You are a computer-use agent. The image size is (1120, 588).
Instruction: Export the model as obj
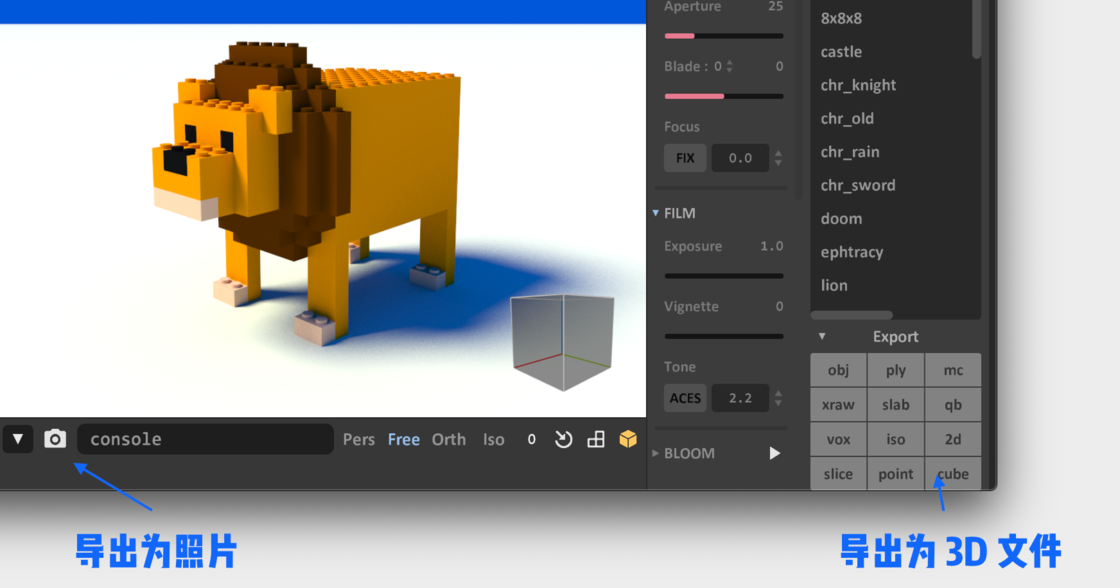coord(838,370)
